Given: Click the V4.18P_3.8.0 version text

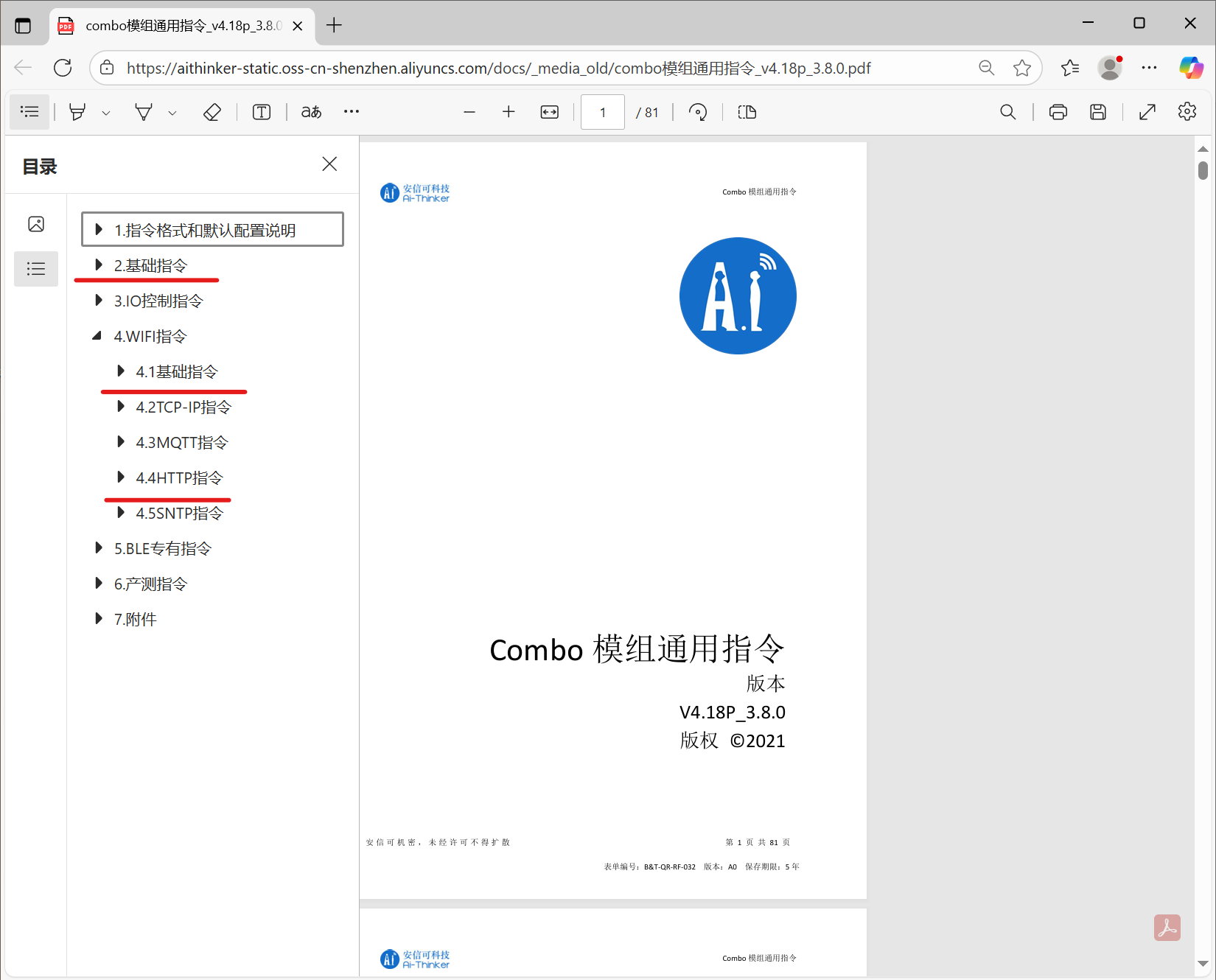Looking at the screenshot, I should (733, 713).
